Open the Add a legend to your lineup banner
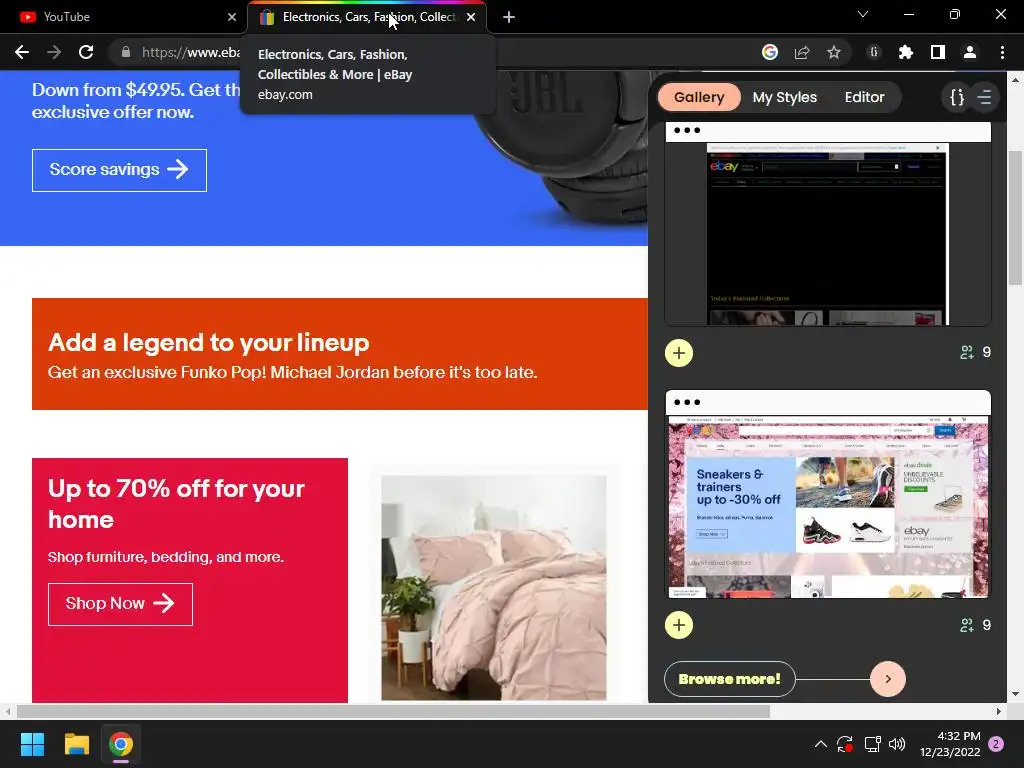The width and height of the screenshot is (1024, 768). pos(340,354)
